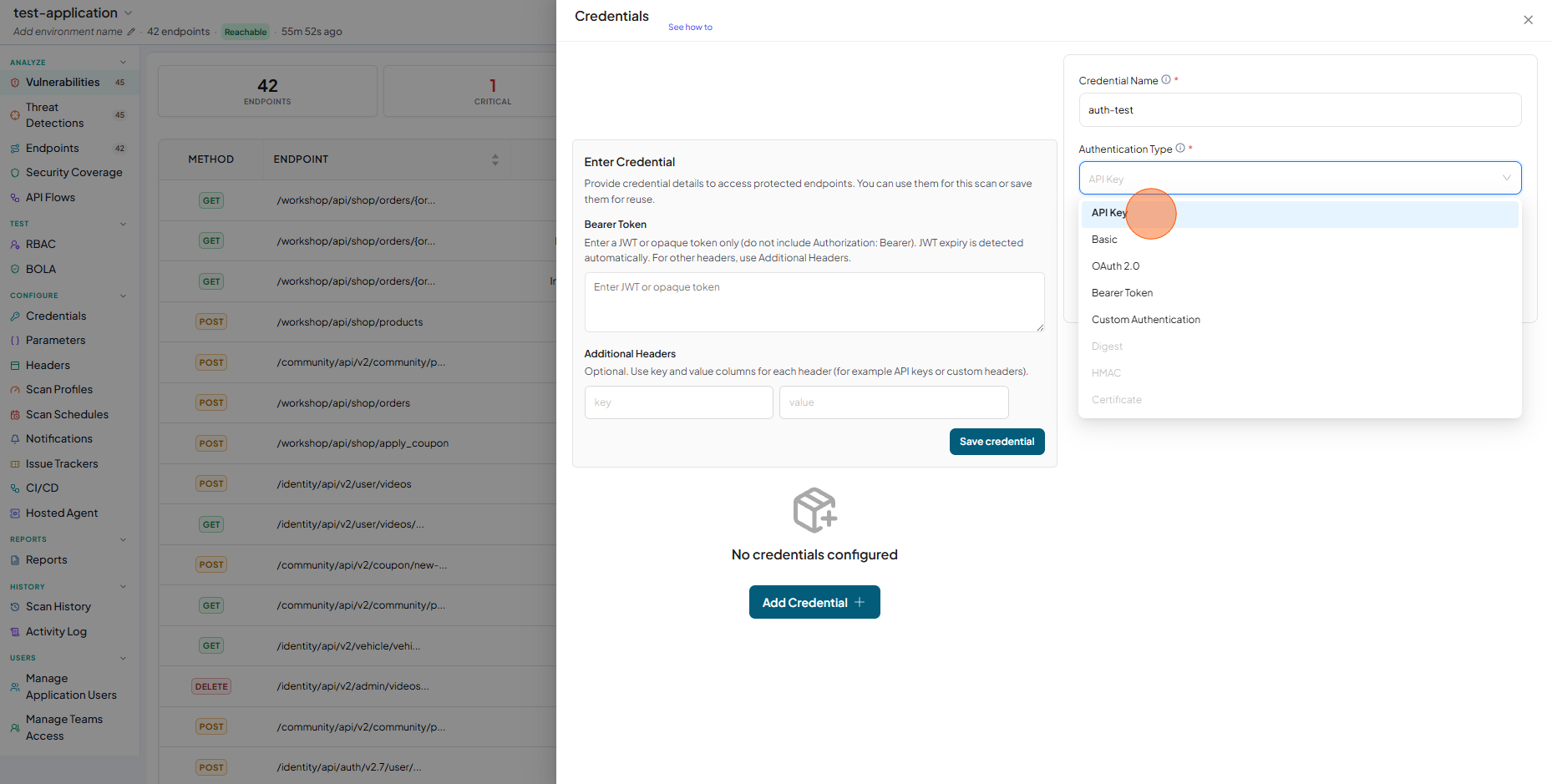This screenshot has height=784, width=1552.
Task: Collapse the HISTORY sidebar section
Action: tap(124, 587)
